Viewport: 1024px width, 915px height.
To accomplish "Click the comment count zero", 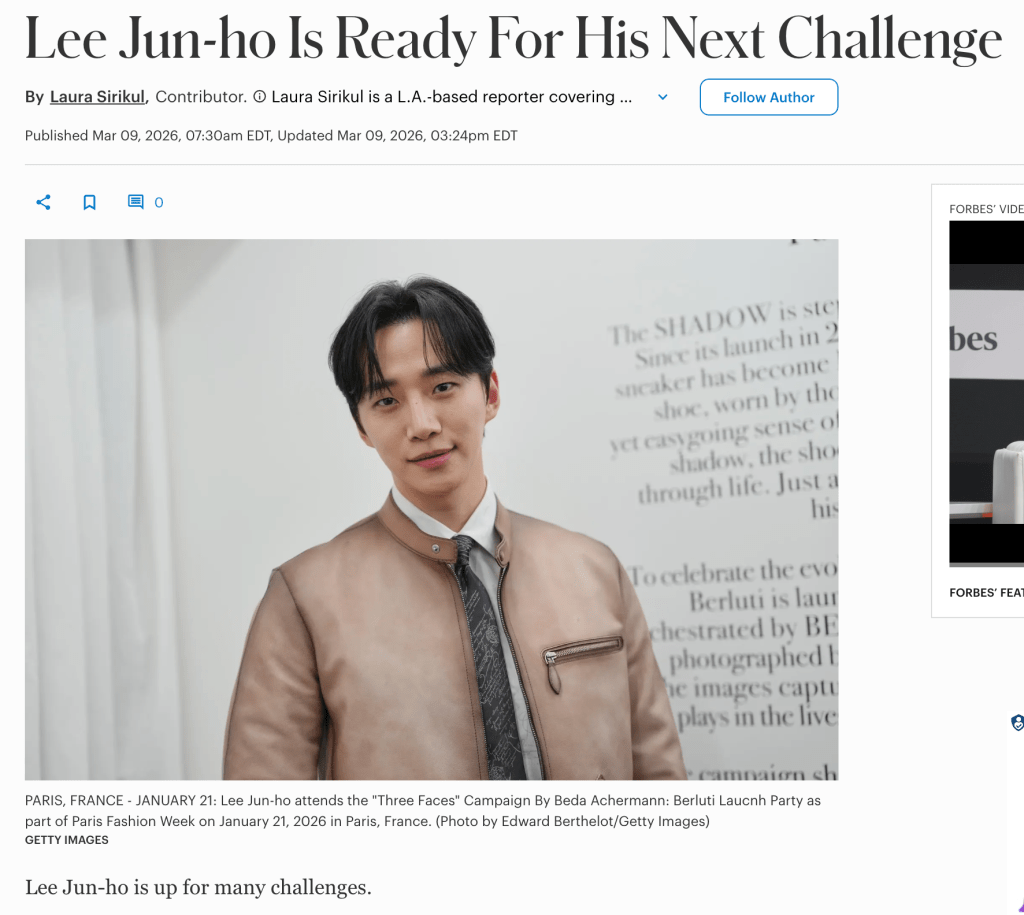I will tap(159, 202).
